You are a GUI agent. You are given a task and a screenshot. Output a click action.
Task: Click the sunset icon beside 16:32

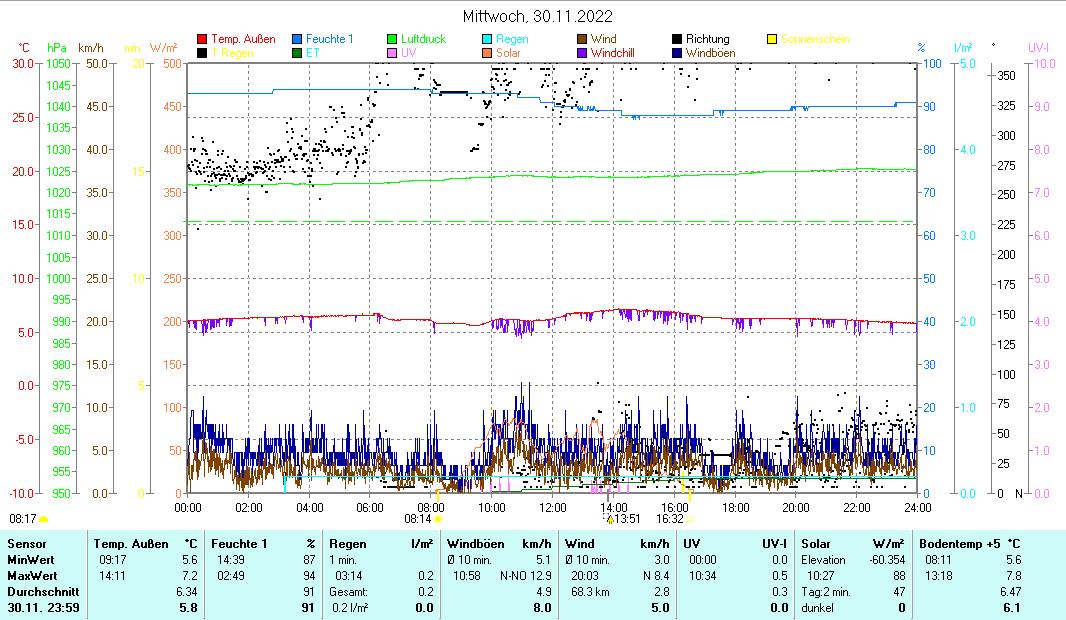(690, 519)
